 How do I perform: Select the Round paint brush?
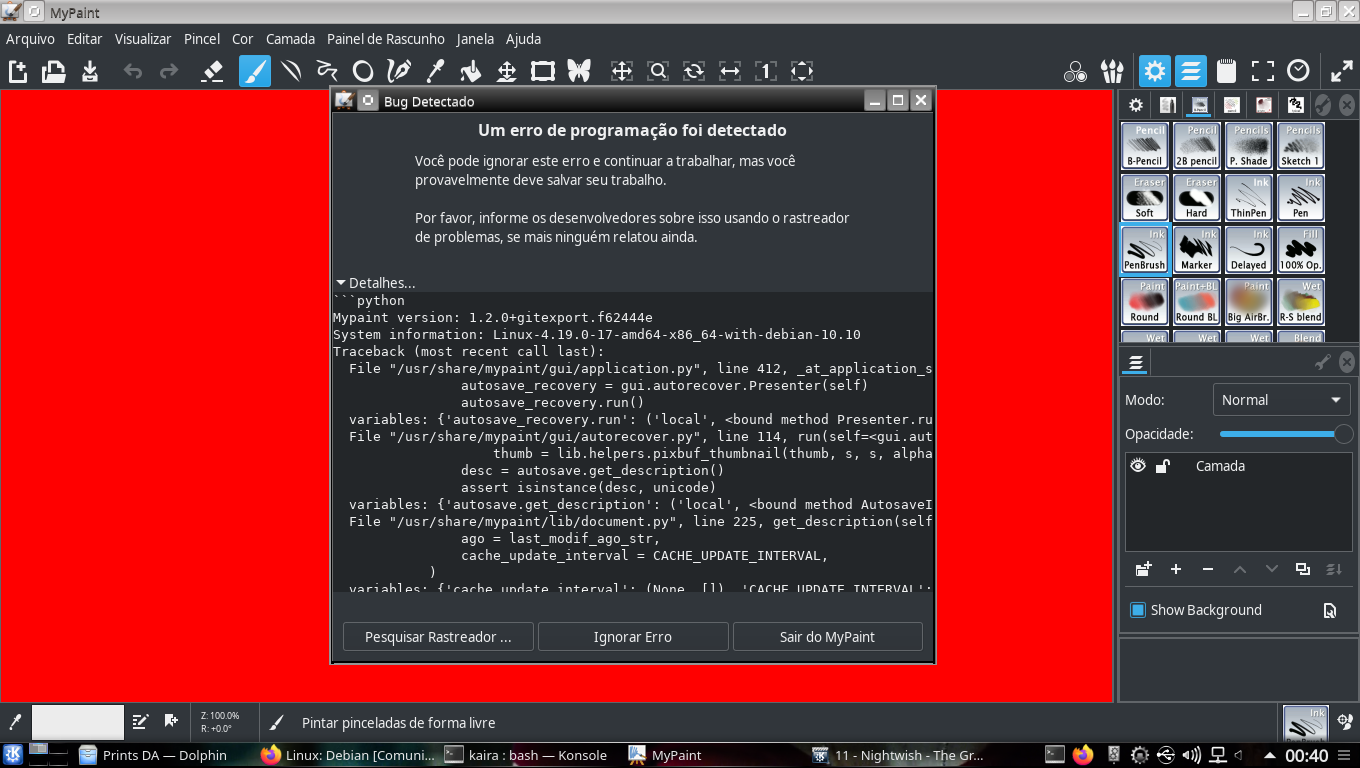pos(1145,302)
